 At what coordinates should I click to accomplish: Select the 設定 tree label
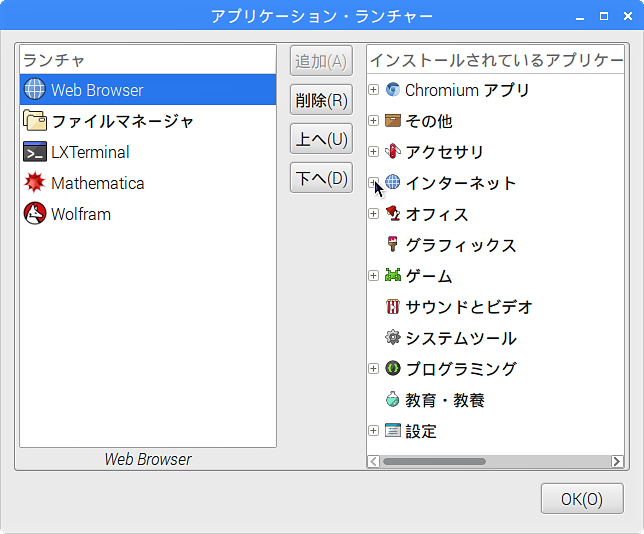(421, 431)
